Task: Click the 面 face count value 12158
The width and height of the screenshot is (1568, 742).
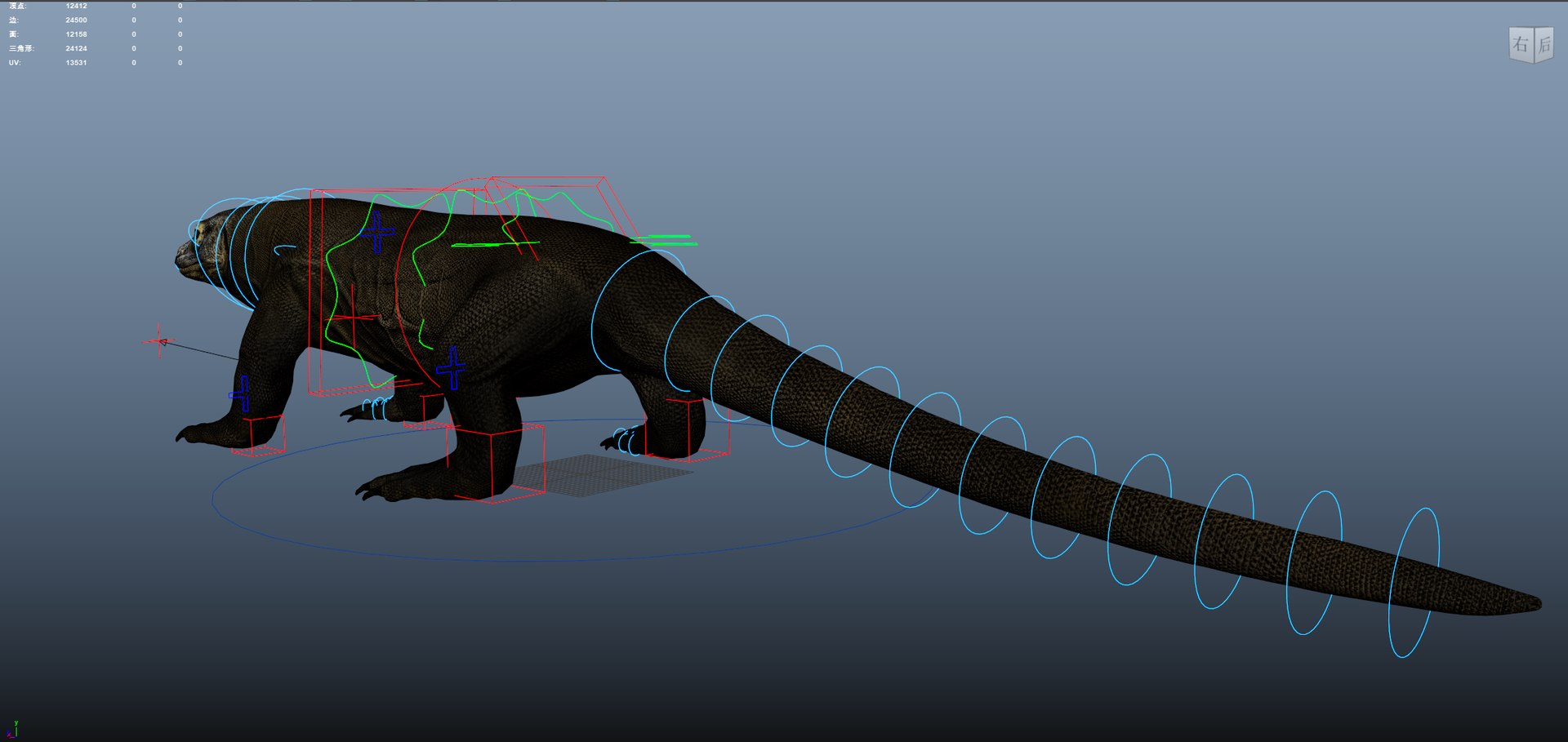Action: (x=76, y=34)
